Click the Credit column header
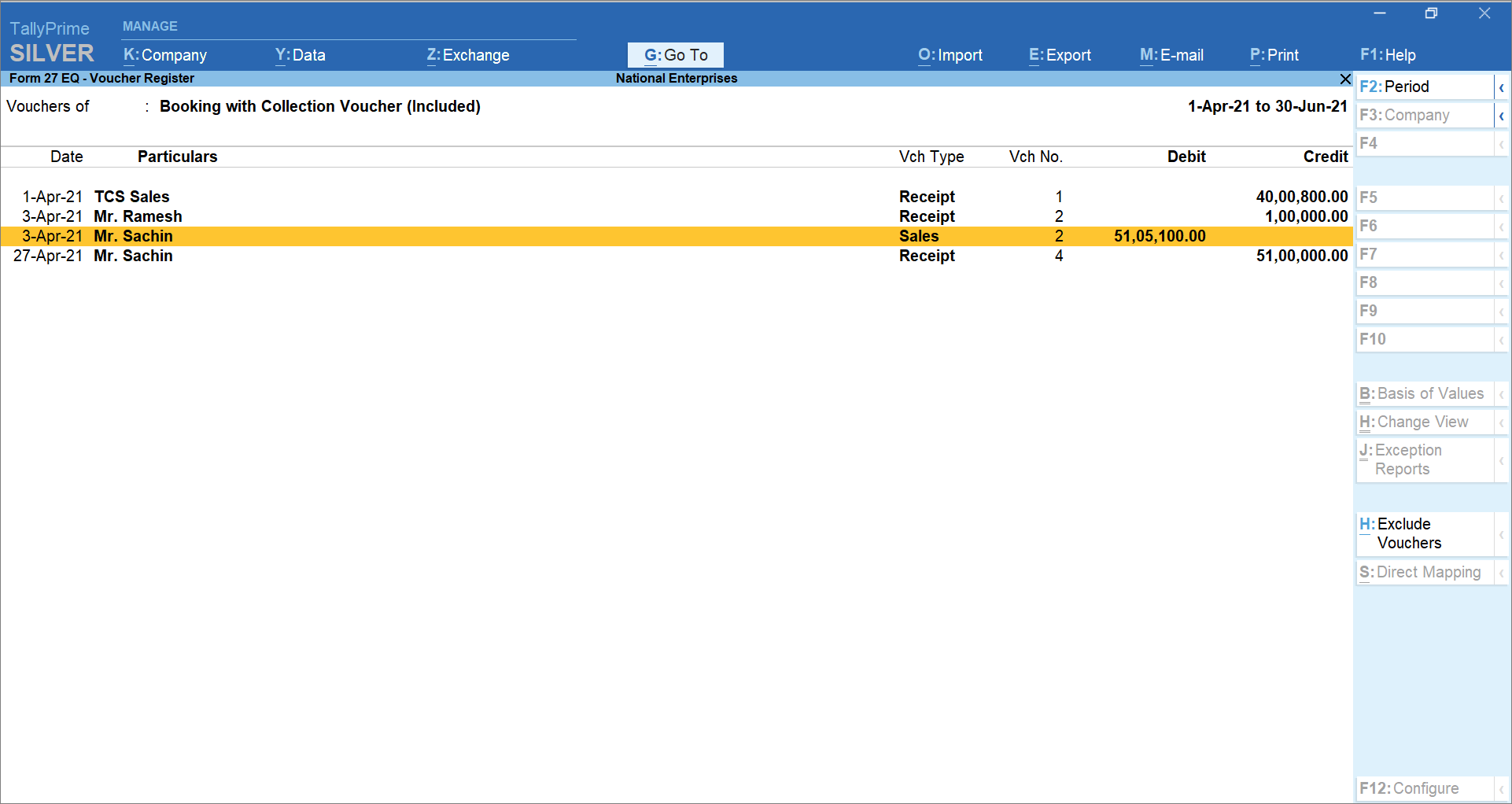This screenshot has width=1512, height=804. pos(1326,157)
